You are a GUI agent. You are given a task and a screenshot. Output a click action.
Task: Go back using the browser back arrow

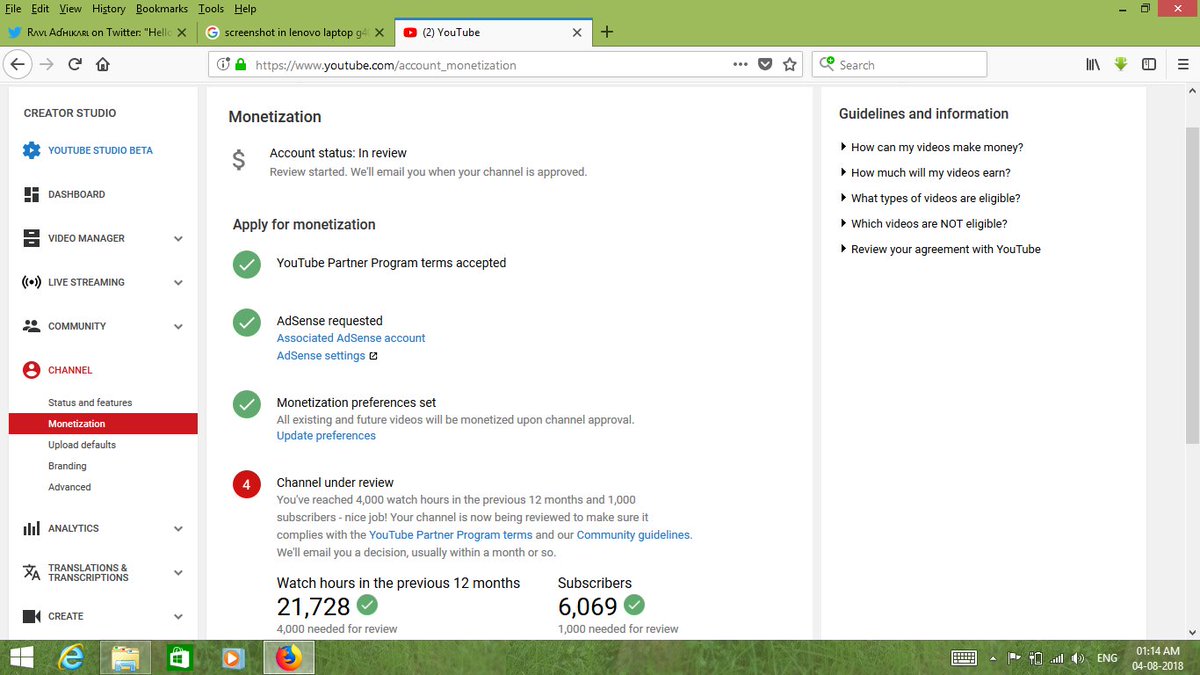[x=17, y=64]
